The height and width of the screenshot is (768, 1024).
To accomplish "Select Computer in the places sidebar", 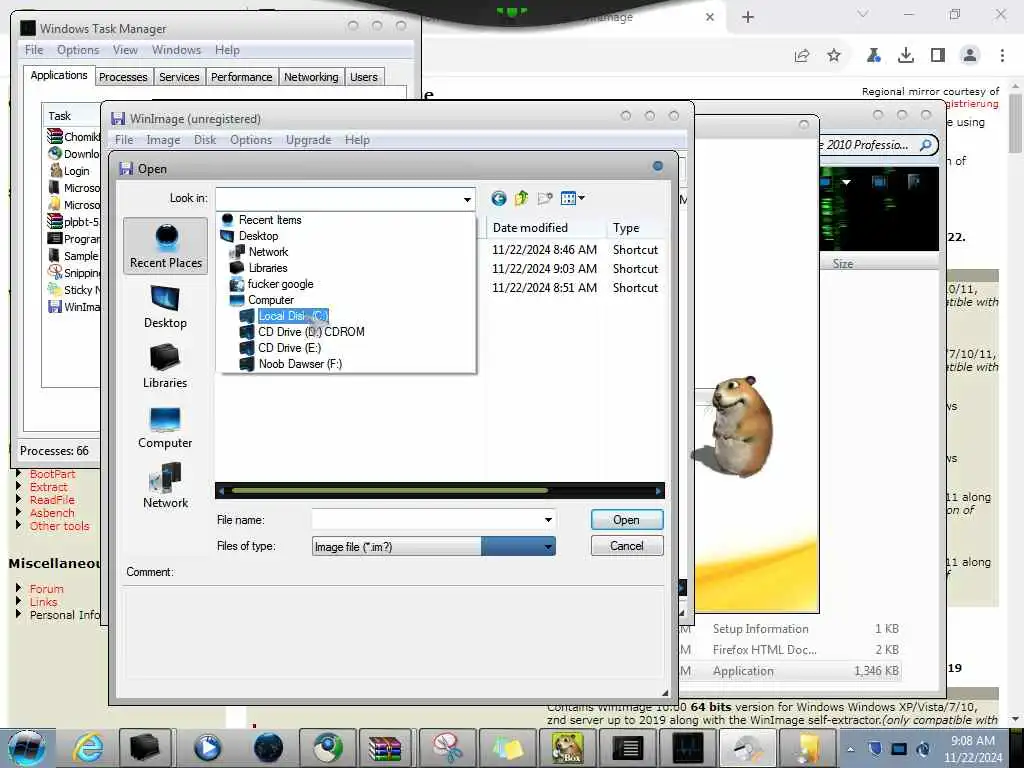I will [x=165, y=427].
